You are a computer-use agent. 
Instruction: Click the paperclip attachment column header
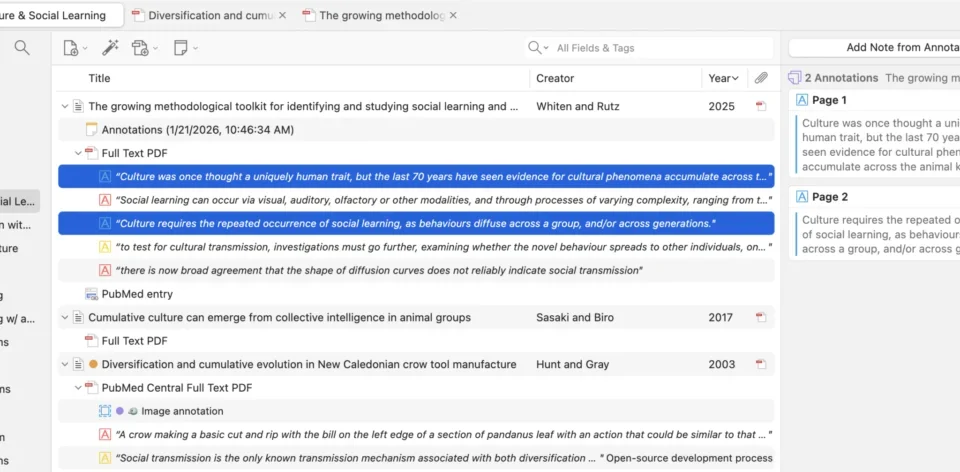[761, 78]
